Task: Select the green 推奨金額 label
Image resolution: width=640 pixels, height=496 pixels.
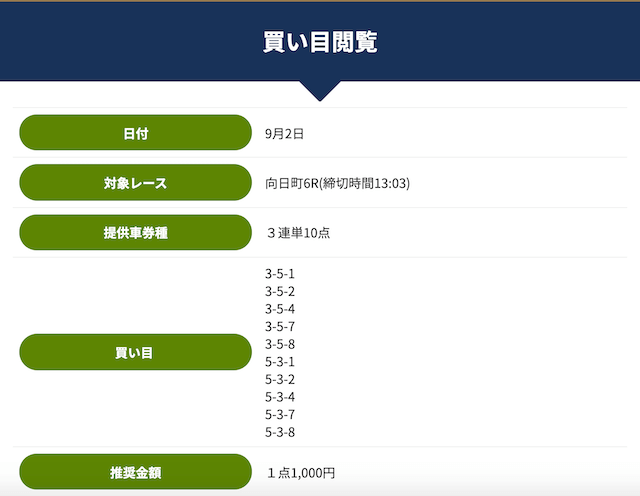Action: pos(135,472)
